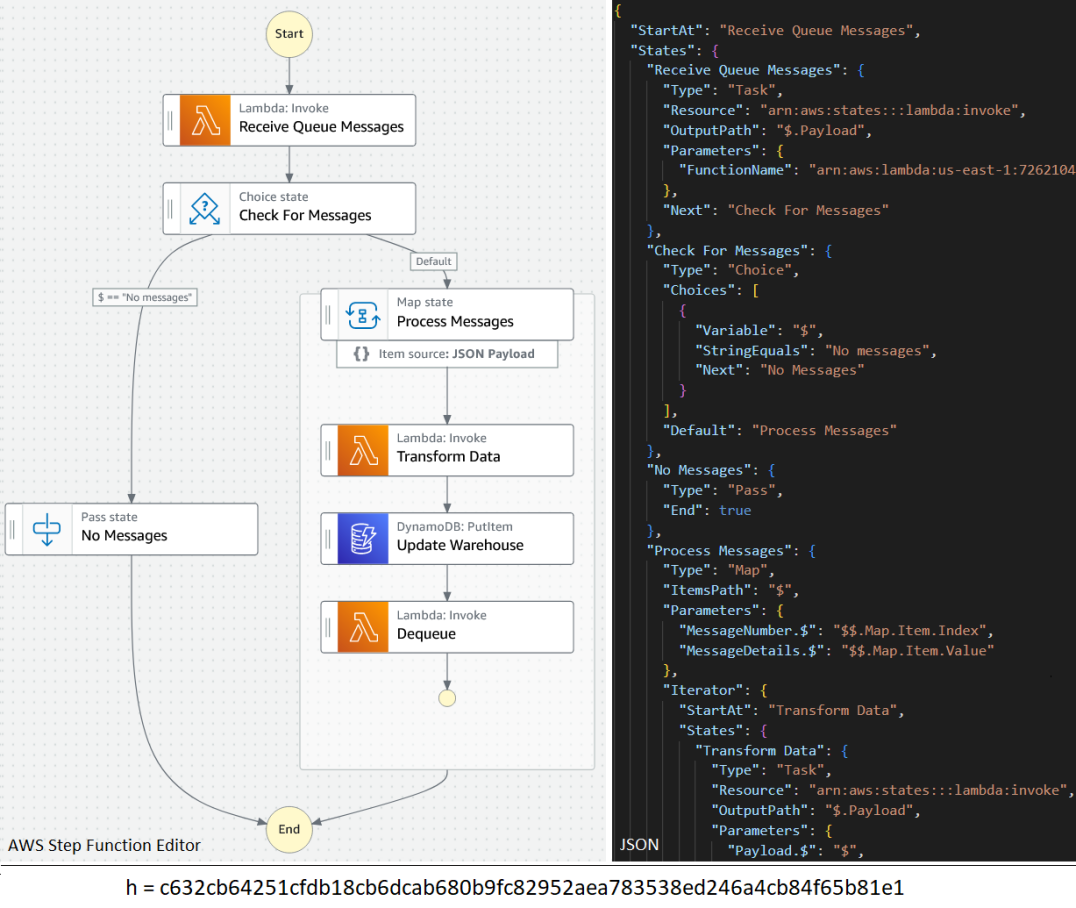Image resolution: width=1076 pixels, height=908 pixels.
Task: Grab the drag handle on Process Messages
Action: pos(328,315)
